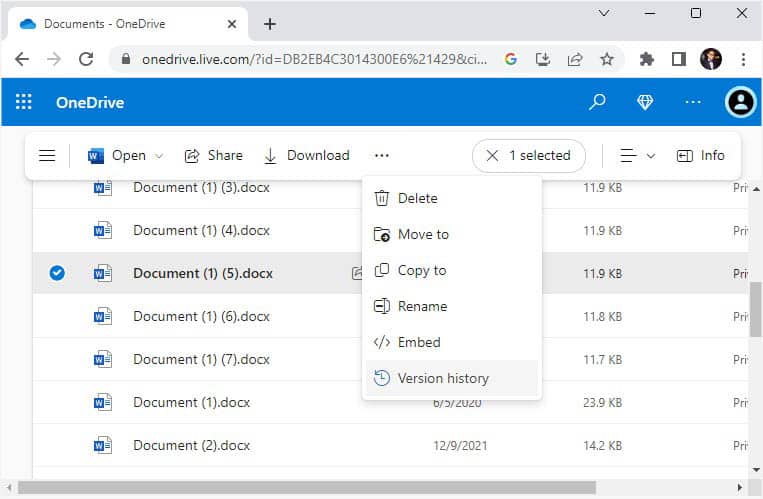Select Rename in the menu

click(x=452, y=306)
